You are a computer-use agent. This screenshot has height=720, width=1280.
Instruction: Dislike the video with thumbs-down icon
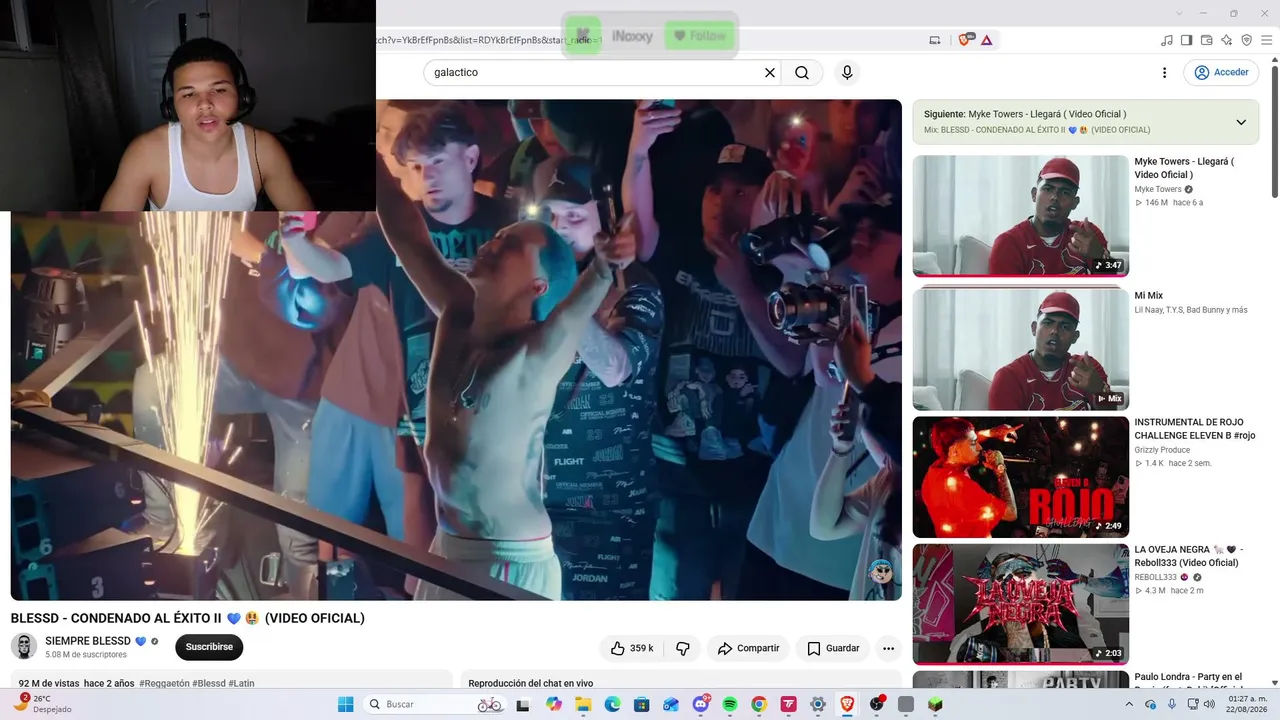pos(683,648)
